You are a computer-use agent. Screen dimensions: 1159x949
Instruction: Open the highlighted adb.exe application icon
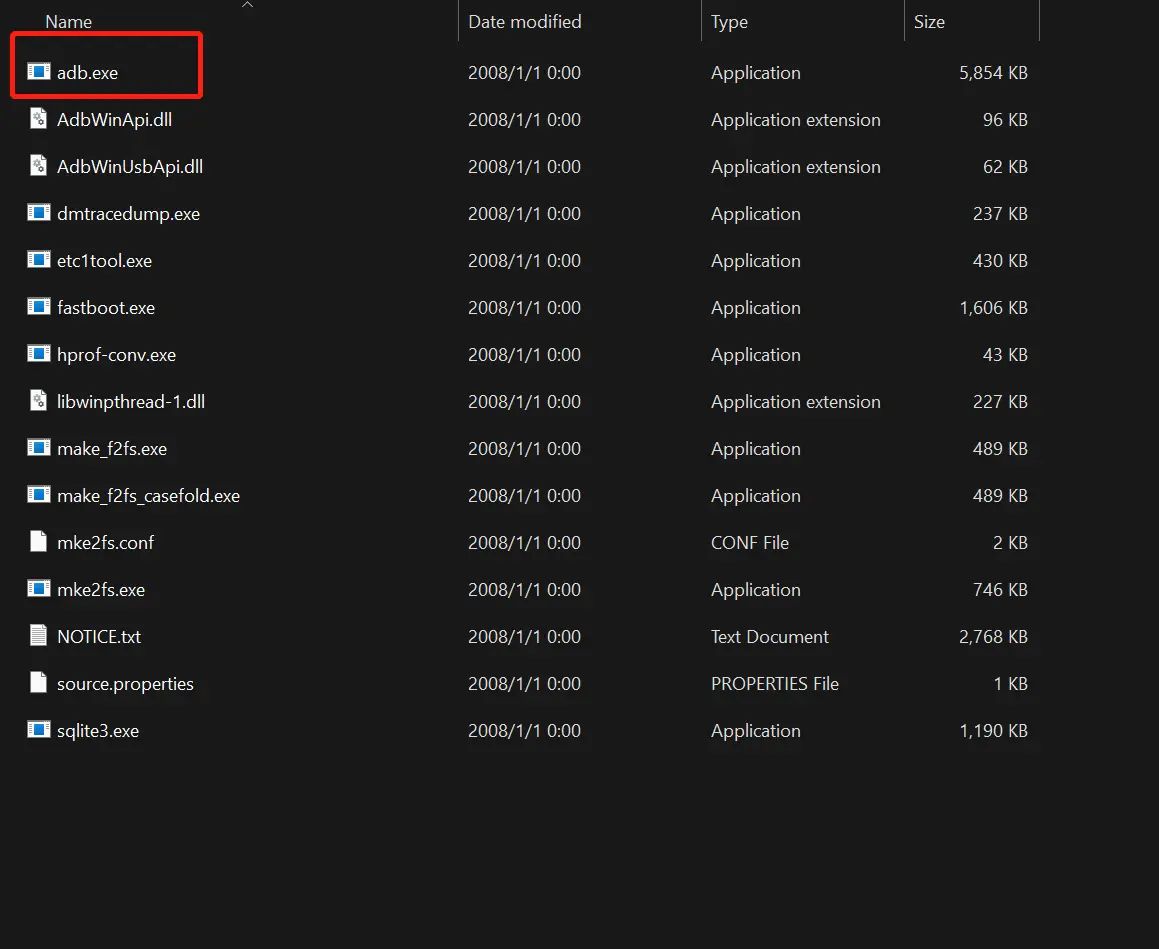pos(38,72)
